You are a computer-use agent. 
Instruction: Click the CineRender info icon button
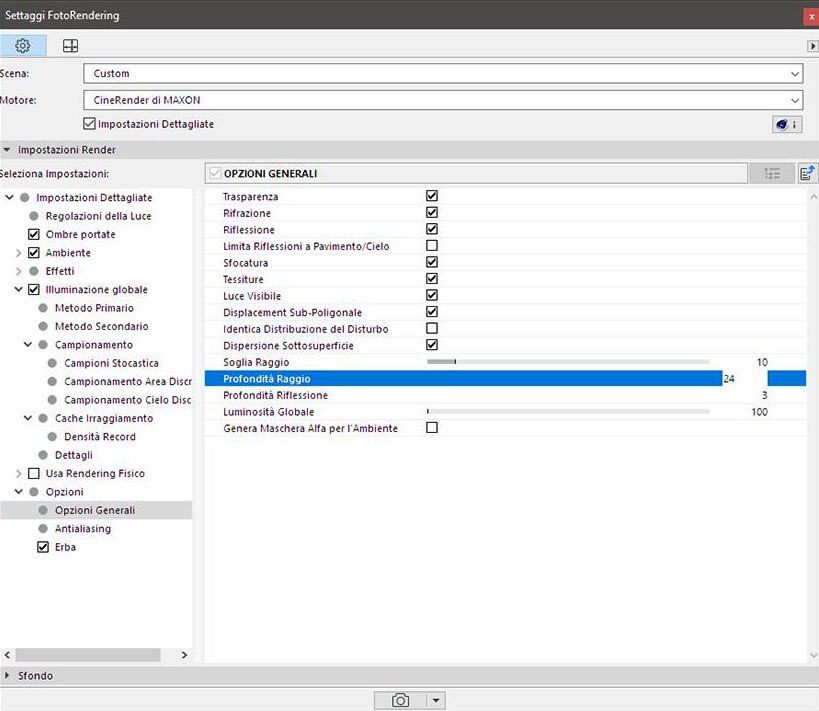click(x=786, y=124)
